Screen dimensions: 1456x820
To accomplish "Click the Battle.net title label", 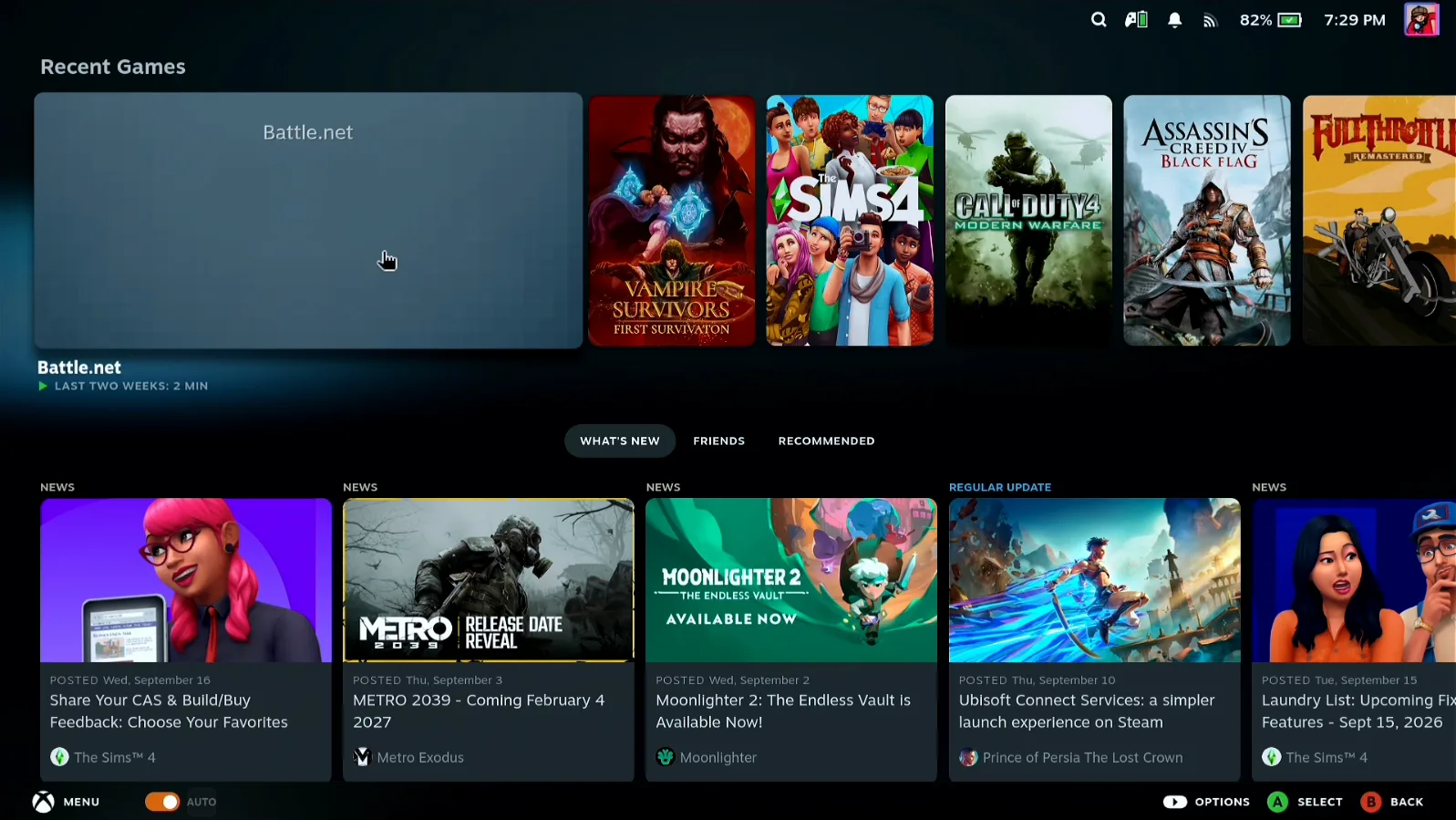I will point(79,367).
